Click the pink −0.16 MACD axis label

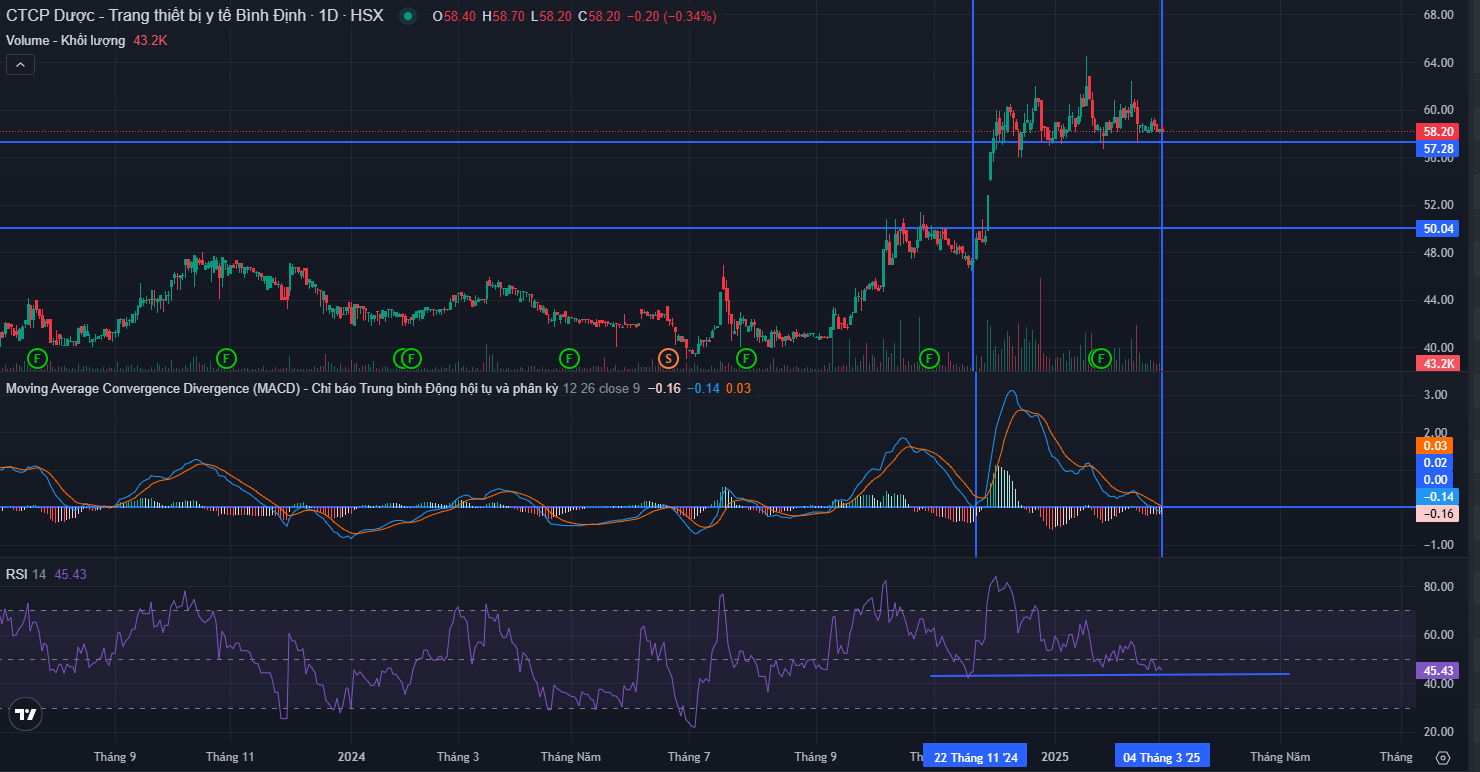click(1439, 513)
